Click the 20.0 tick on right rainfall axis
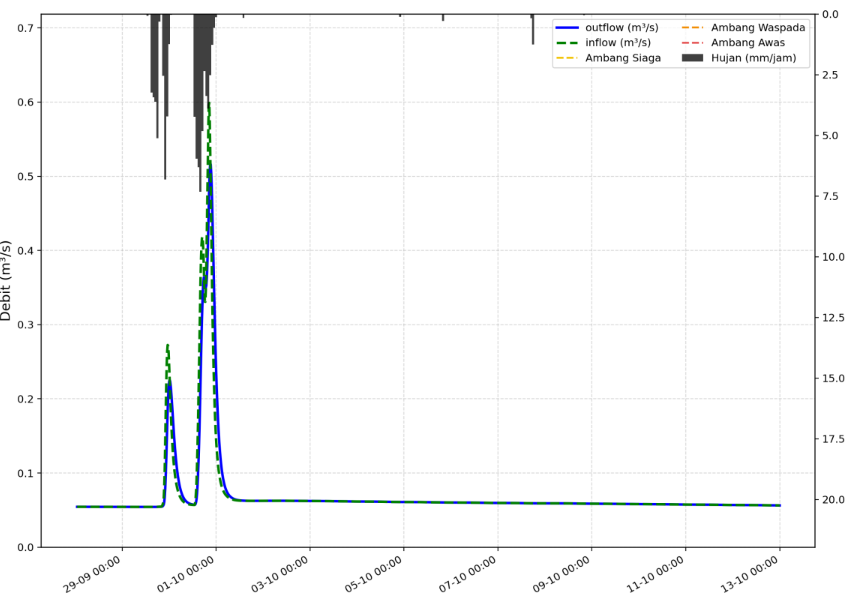The height and width of the screenshot is (605, 847). [x=832, y=499]
